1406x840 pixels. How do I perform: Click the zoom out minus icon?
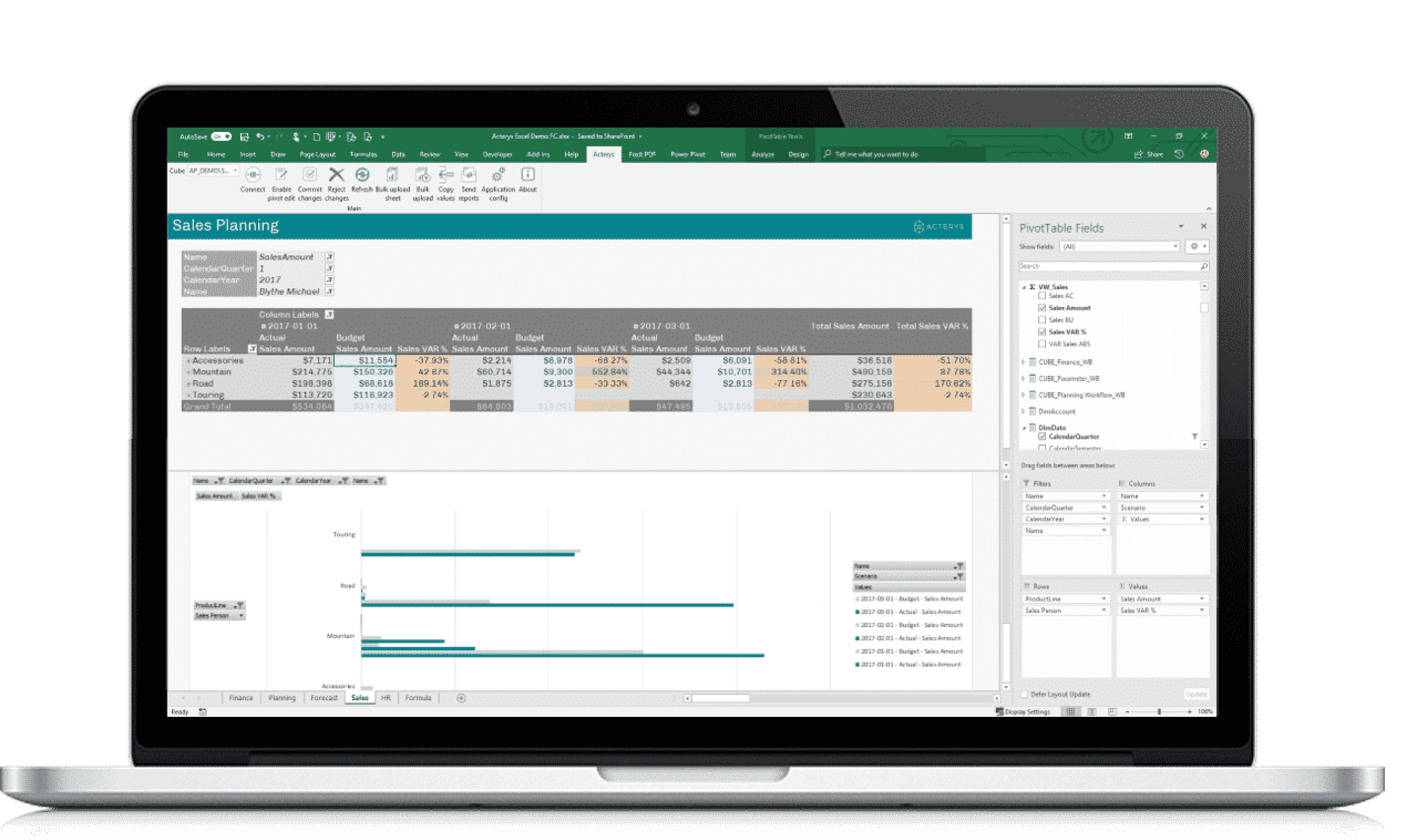tap(1127, 712)
